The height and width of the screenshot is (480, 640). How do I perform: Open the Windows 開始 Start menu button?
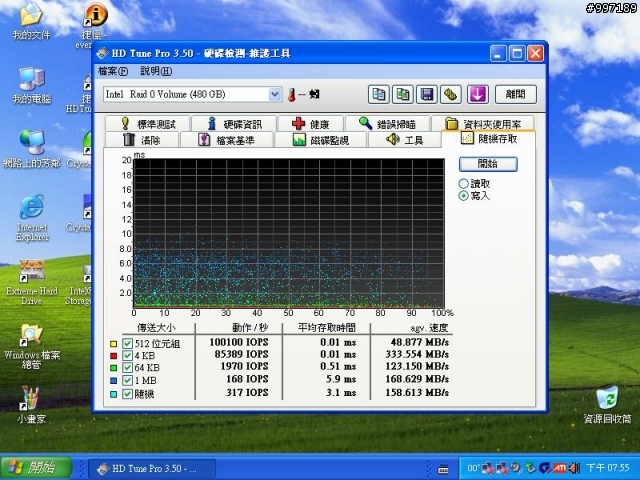36,468
